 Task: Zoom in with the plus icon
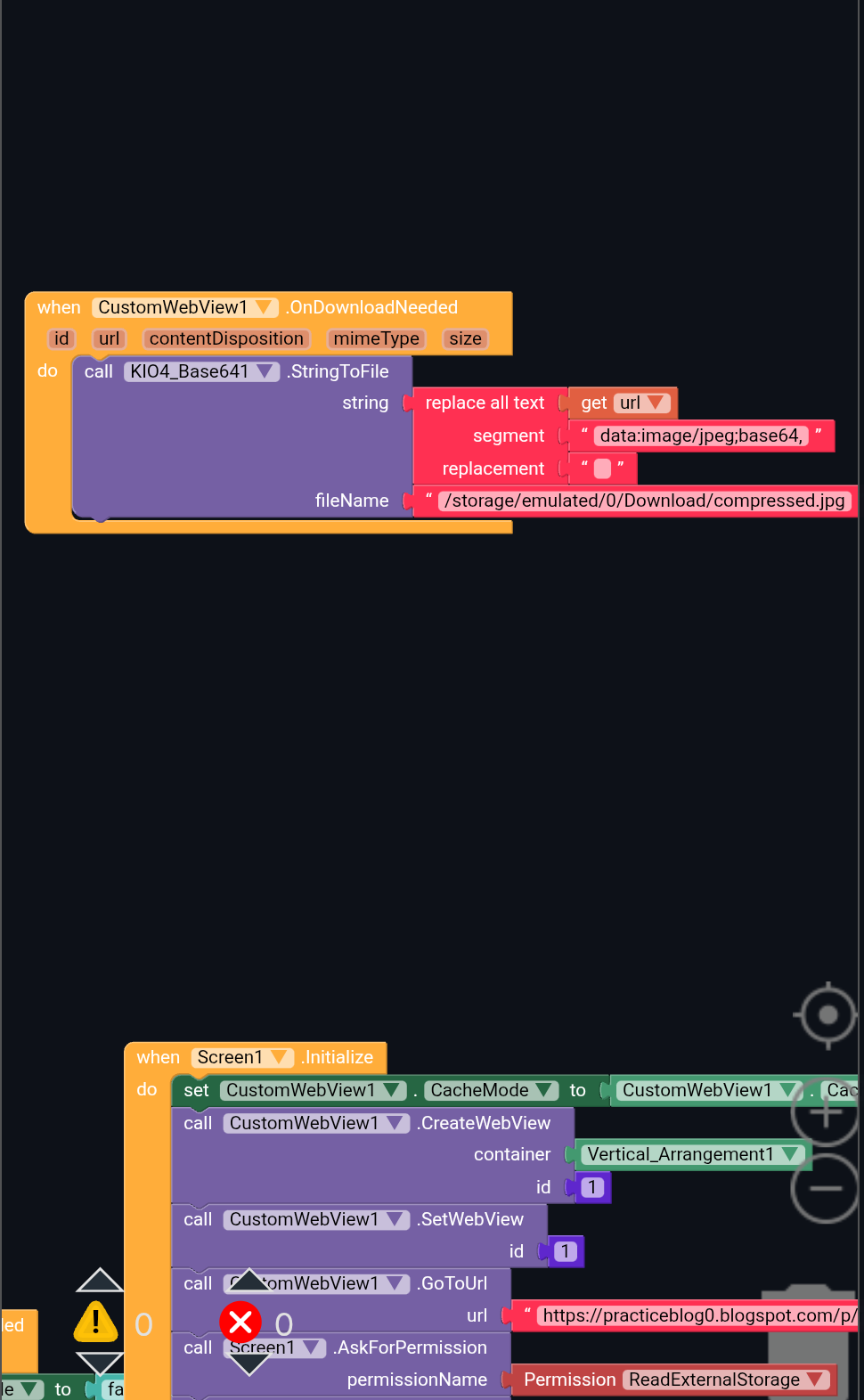[x=826, y=1111]
